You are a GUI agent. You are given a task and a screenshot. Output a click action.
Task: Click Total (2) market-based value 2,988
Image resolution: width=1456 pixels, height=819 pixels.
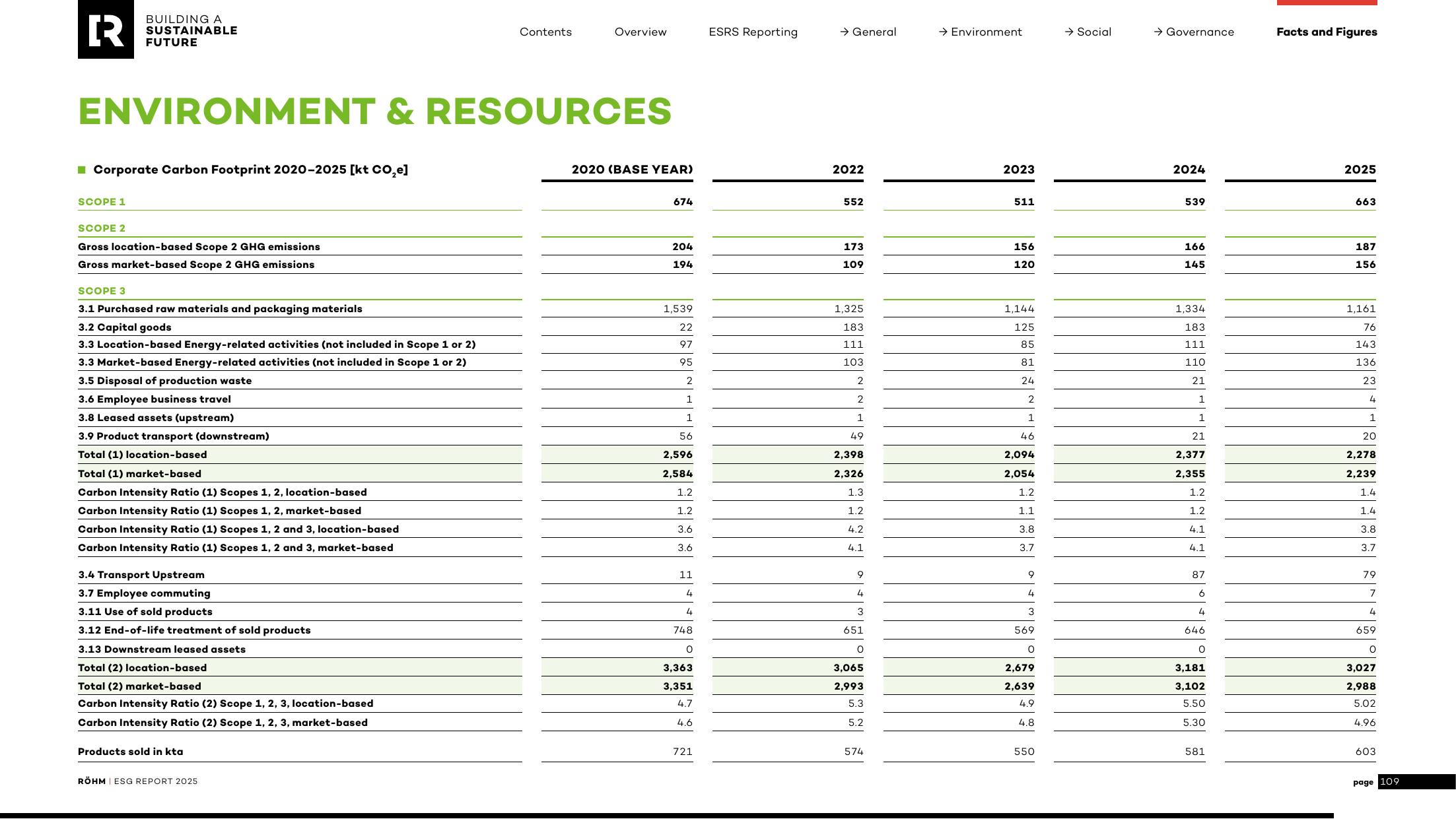[x=1361, y=686]
